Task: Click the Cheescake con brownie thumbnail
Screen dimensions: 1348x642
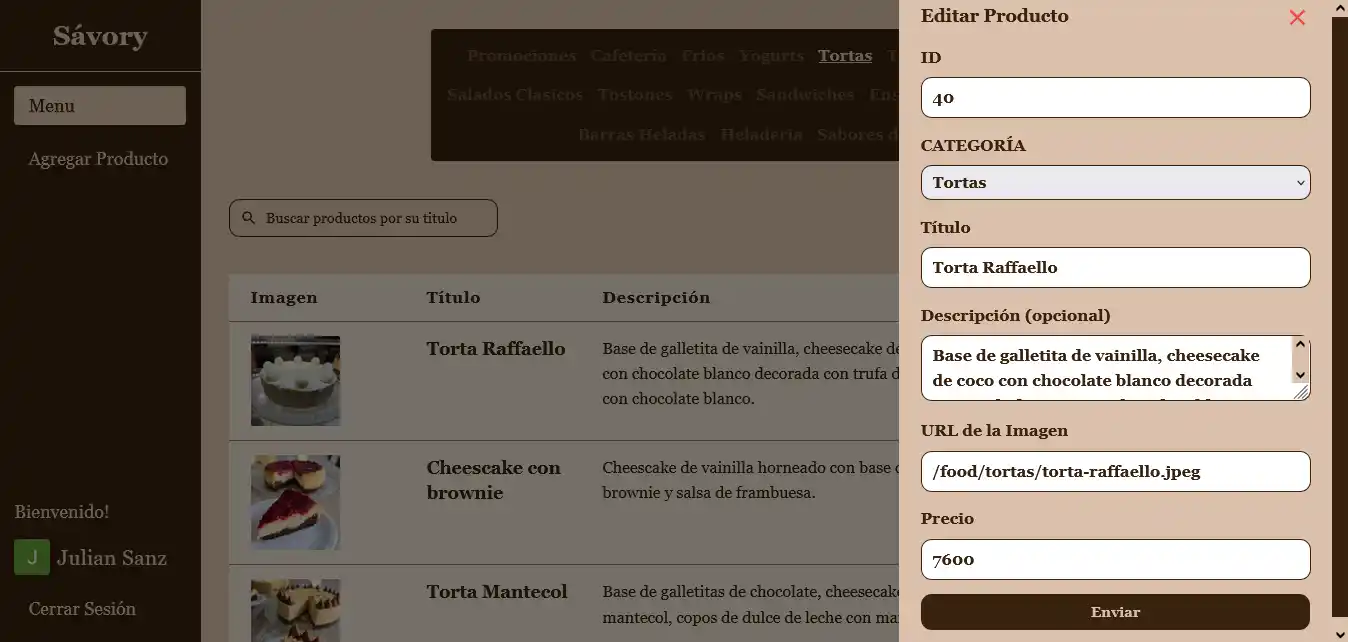Action: [x=295, y=502]
